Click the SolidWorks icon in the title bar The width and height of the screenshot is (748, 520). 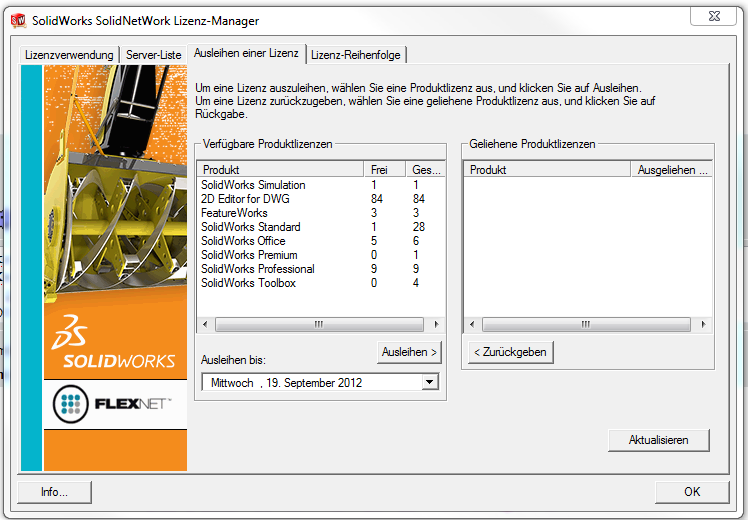pyautogui.click(x=18, y=20)
